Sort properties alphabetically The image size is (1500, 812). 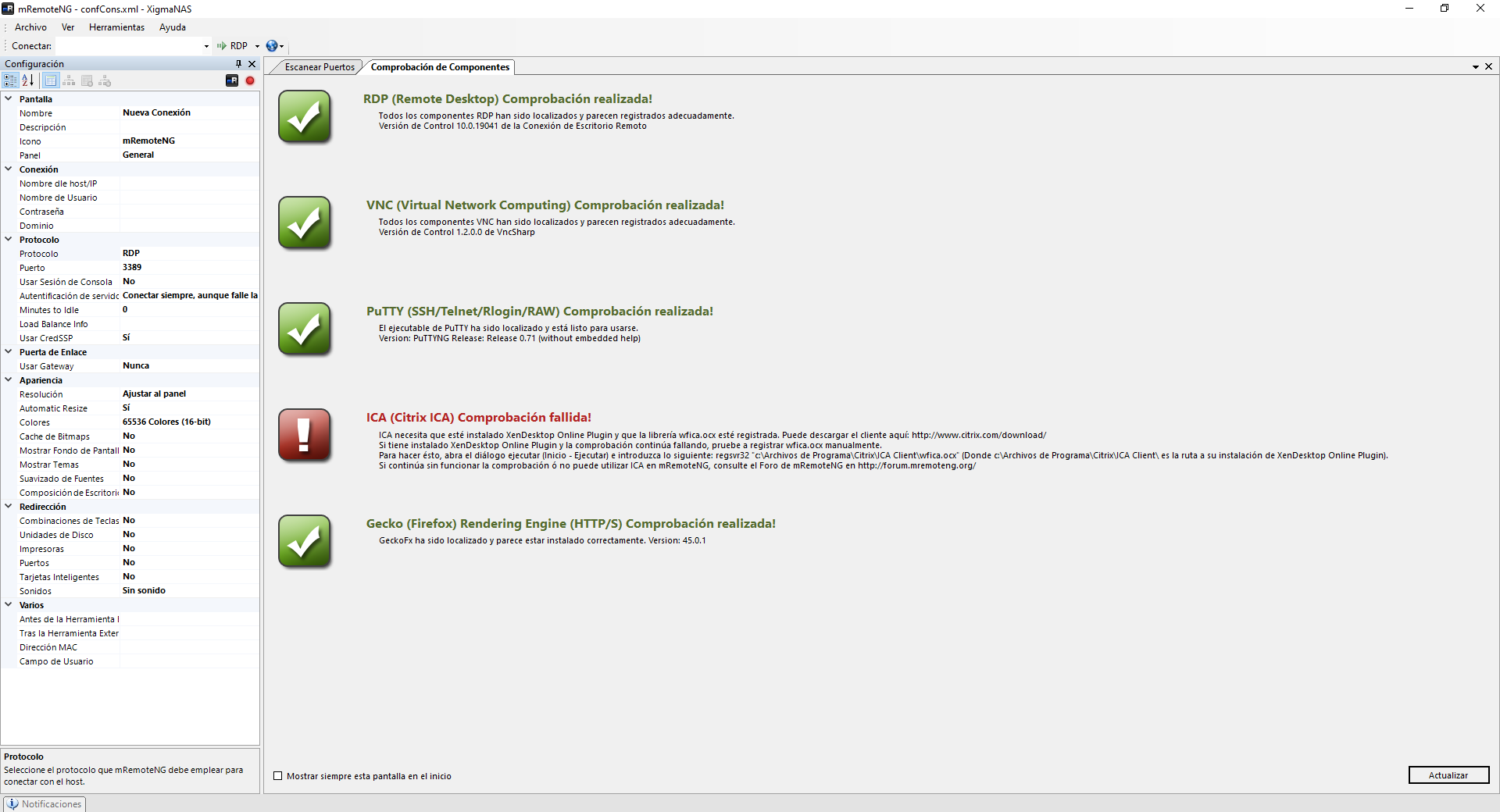(27, 80)
